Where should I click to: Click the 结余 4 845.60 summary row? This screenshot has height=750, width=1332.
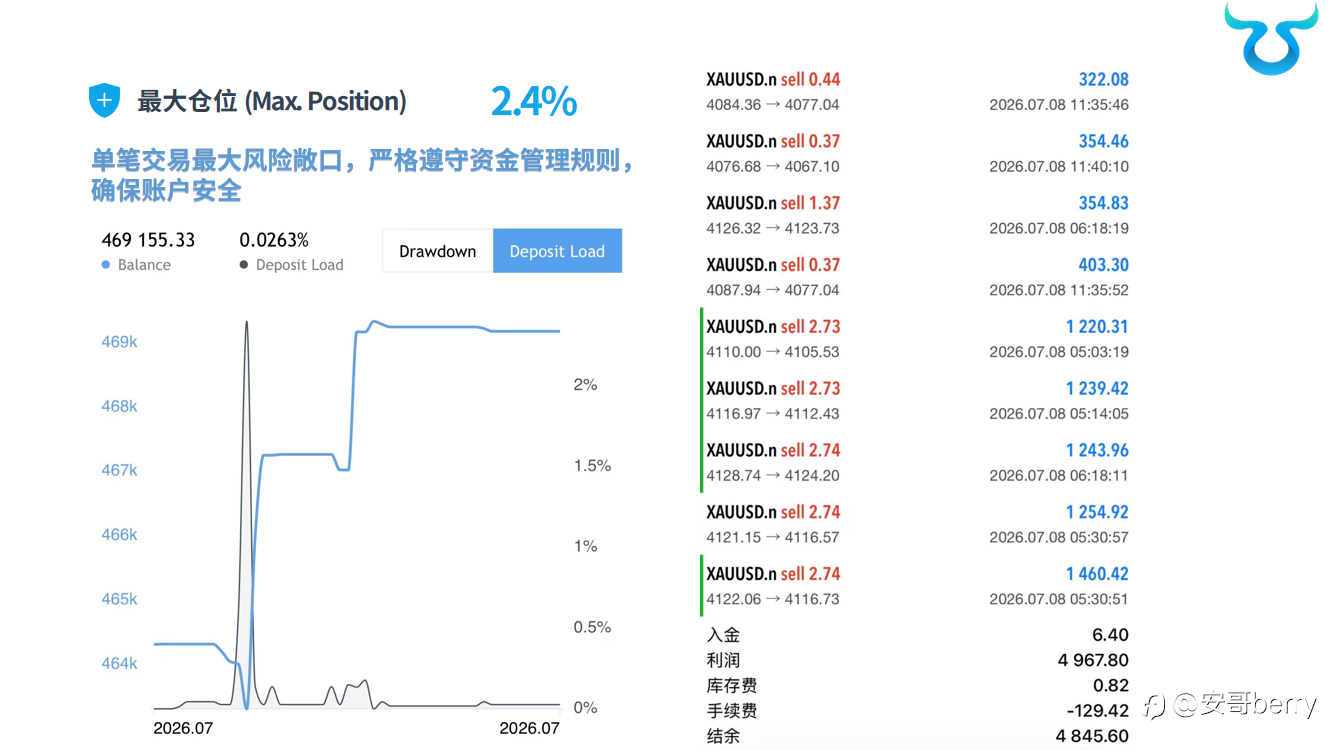[x=917, y=736]
